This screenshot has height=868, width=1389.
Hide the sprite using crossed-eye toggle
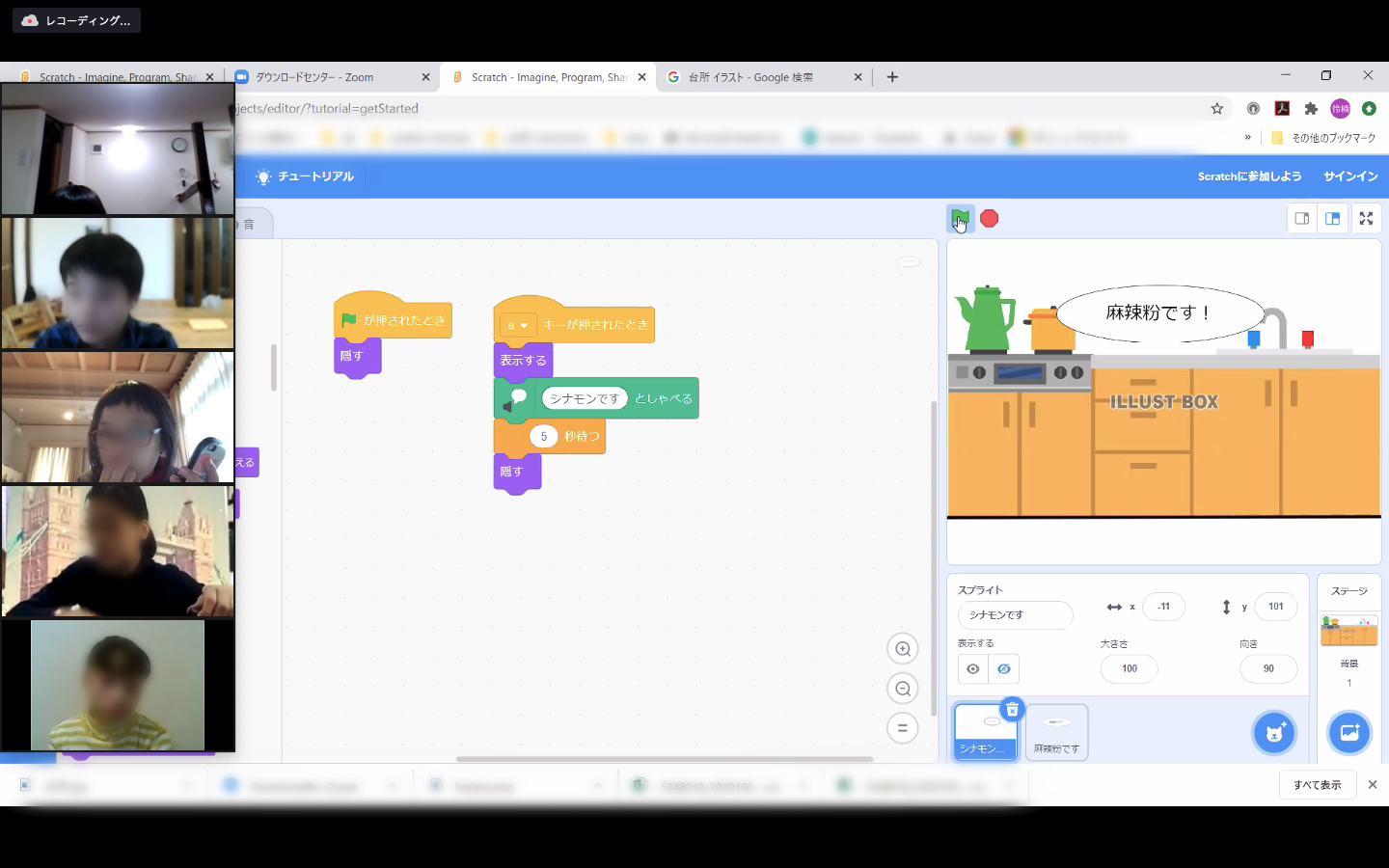click(1004, 669)
